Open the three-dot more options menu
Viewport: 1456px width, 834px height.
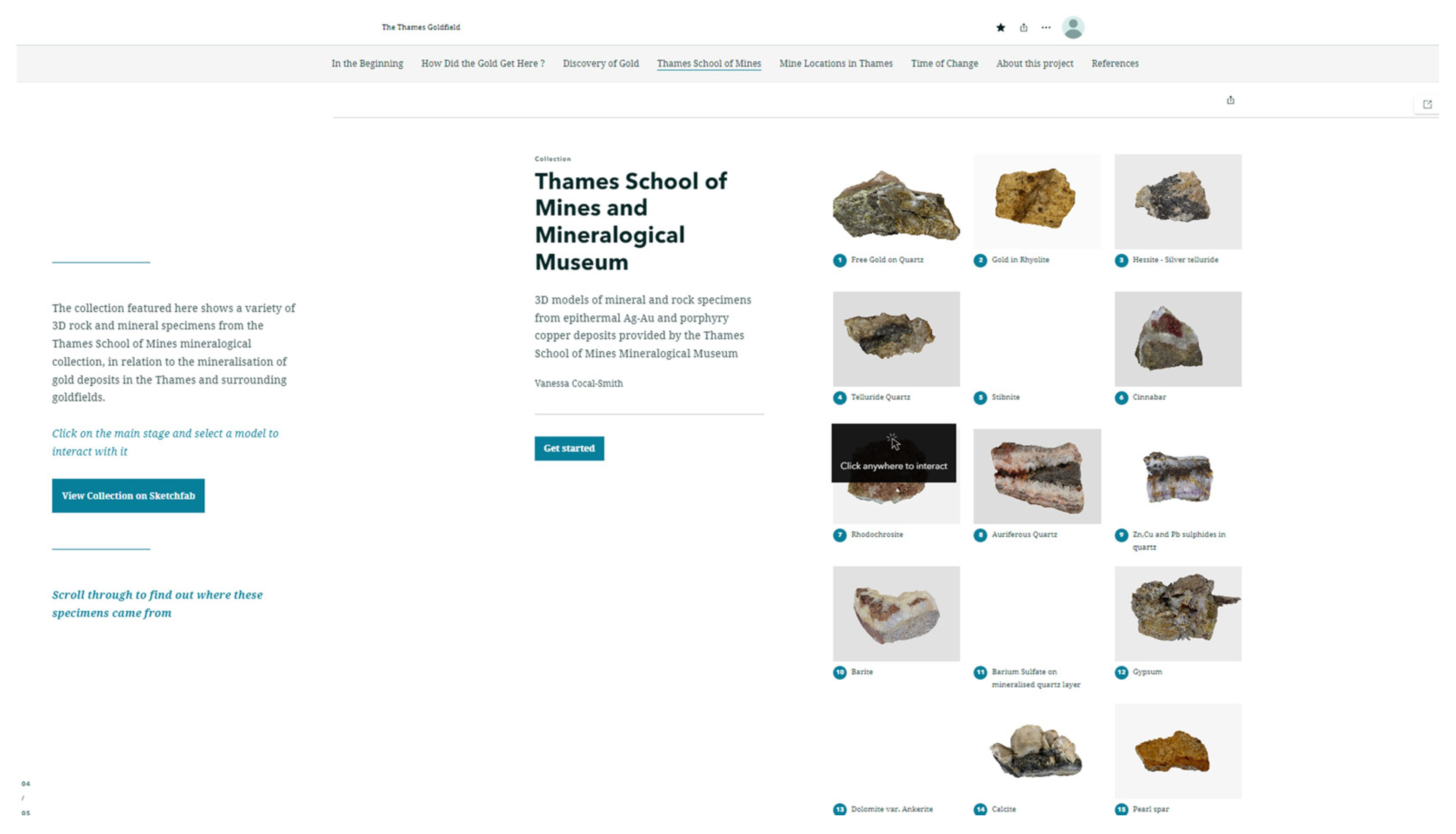(x=1046, y=27)
